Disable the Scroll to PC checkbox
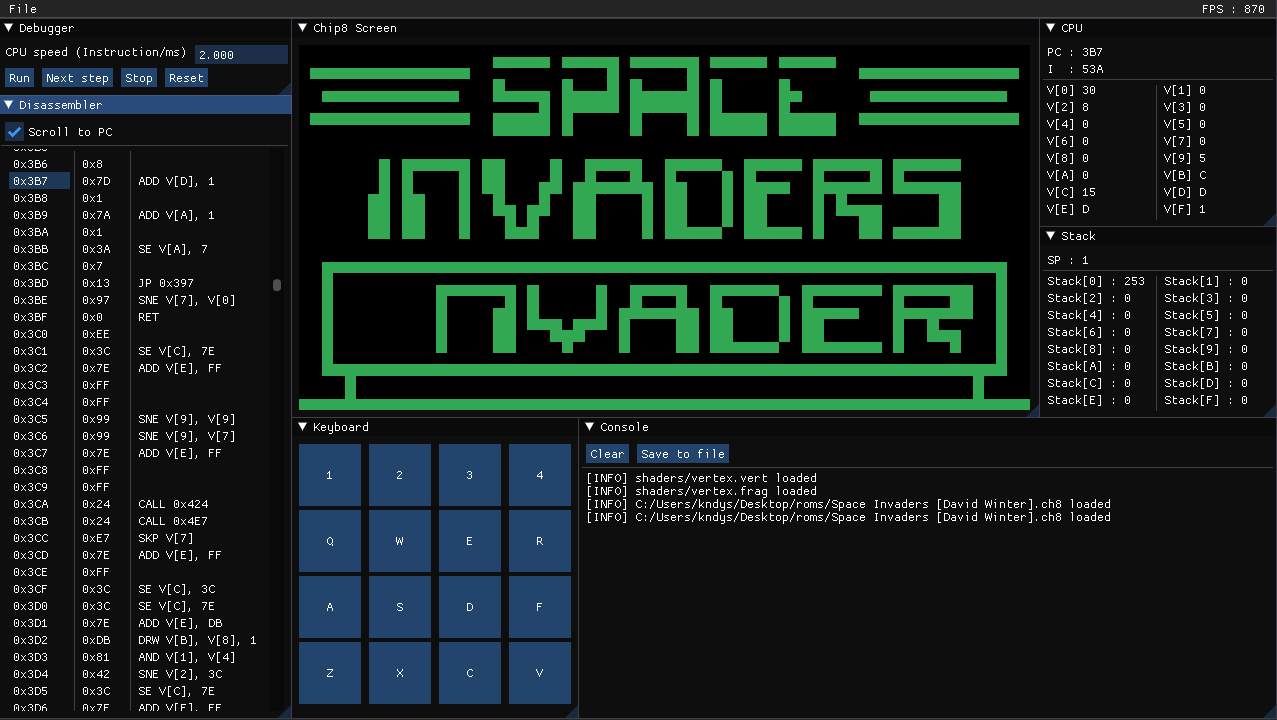Viewport: 1277px width, 720px height. click(14, 131)
